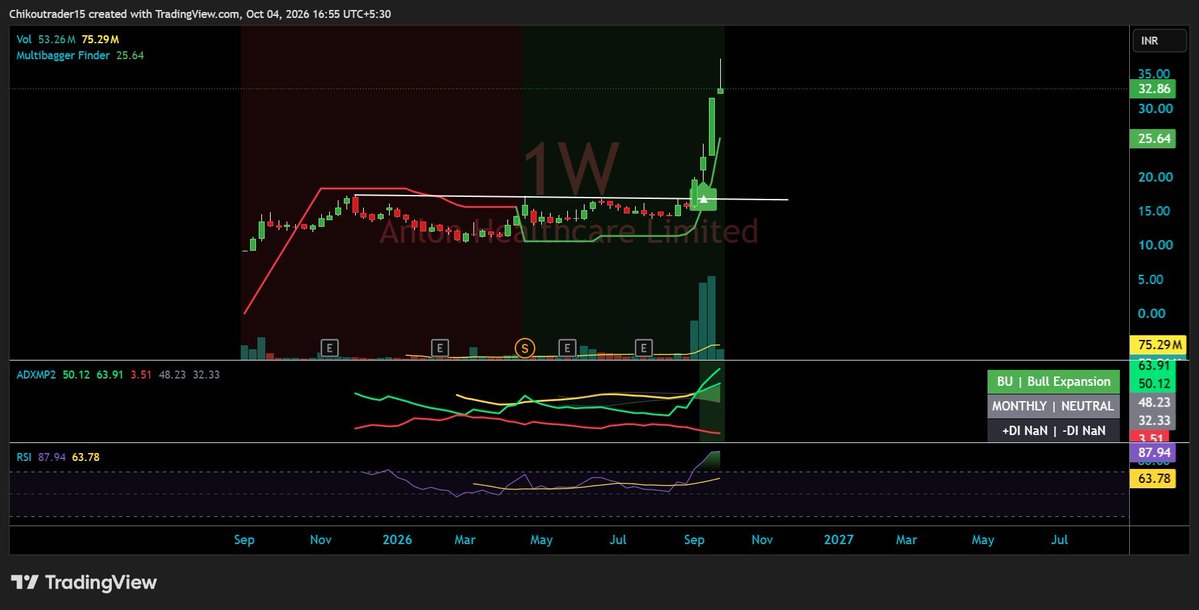1199x610 pixels.
Task: Click the earnings E marker between 2026 and Mar
Action: pos(439,349)
